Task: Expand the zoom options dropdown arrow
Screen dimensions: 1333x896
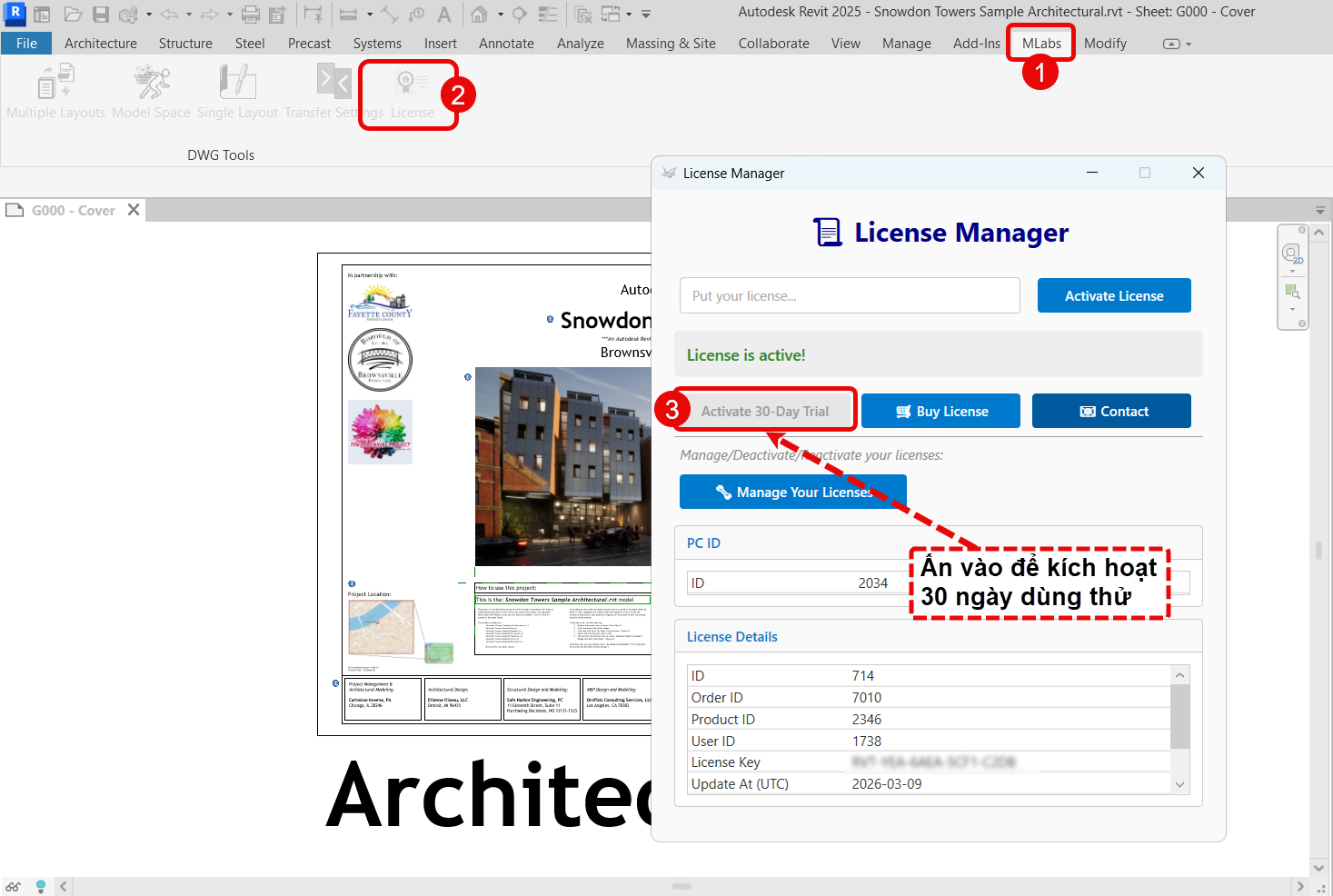Action: click(1292, 309)
